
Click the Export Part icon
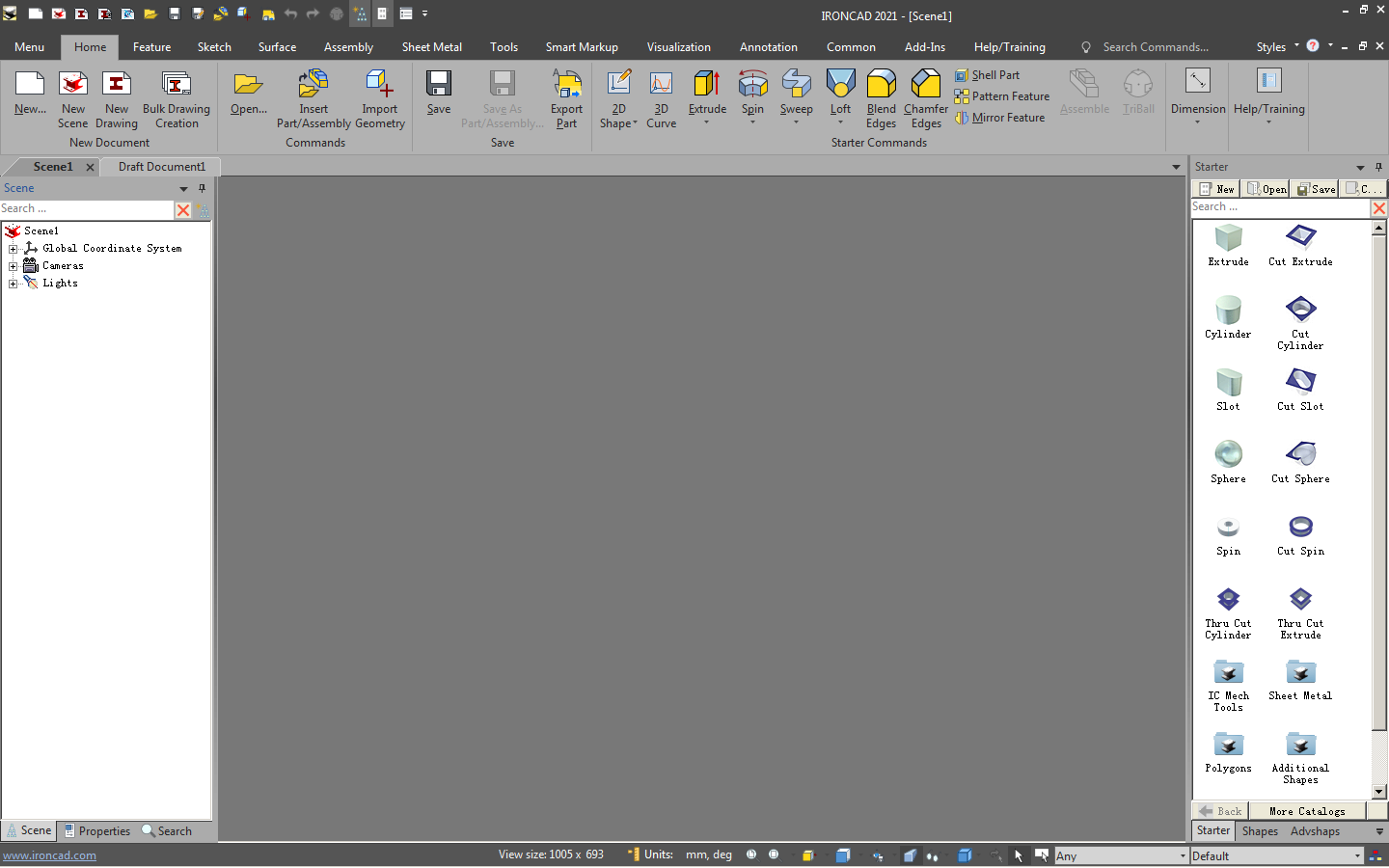point(566,96)
